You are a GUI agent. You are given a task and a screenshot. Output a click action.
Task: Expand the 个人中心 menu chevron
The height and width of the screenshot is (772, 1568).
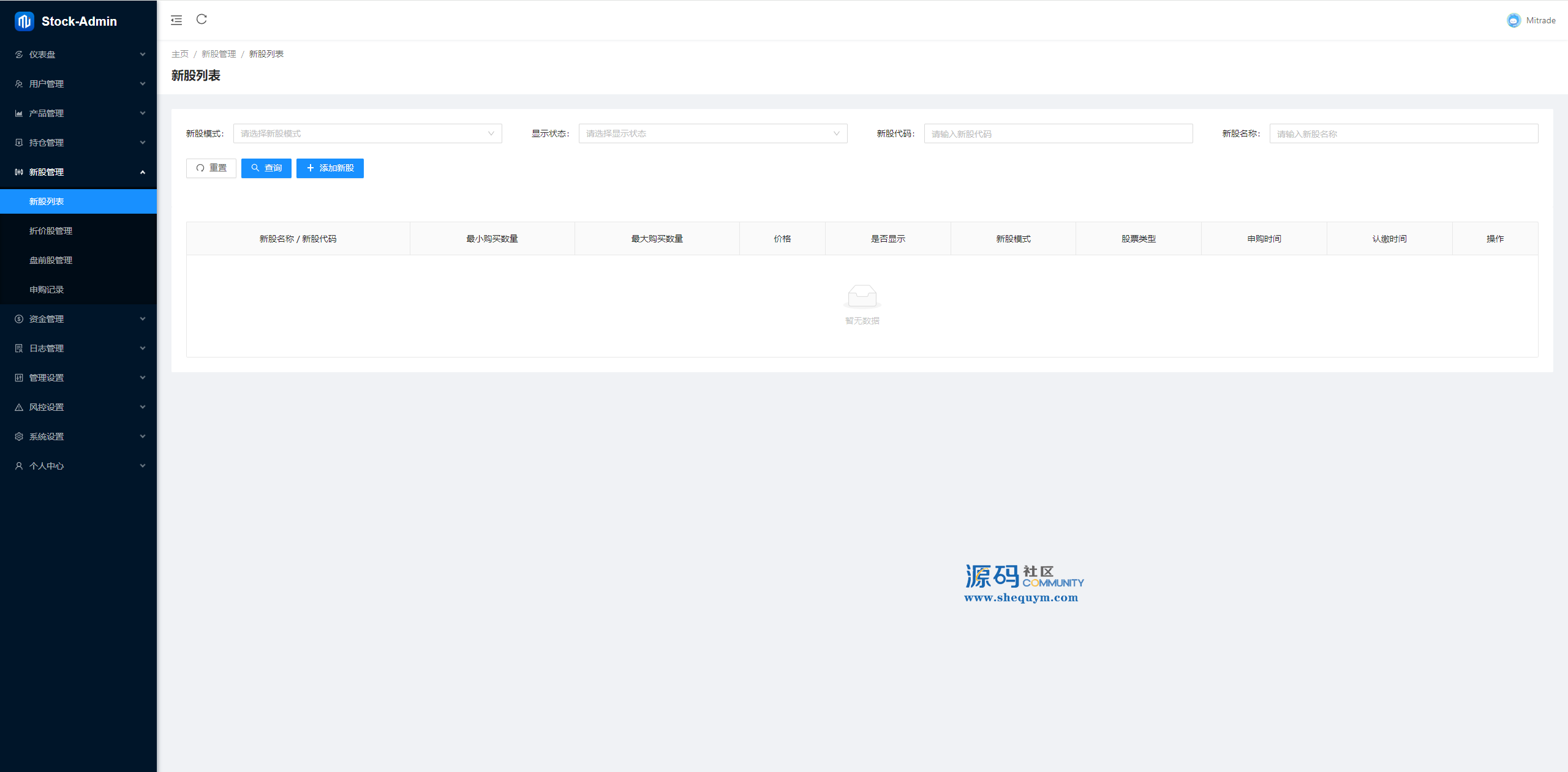click(143, 466)
